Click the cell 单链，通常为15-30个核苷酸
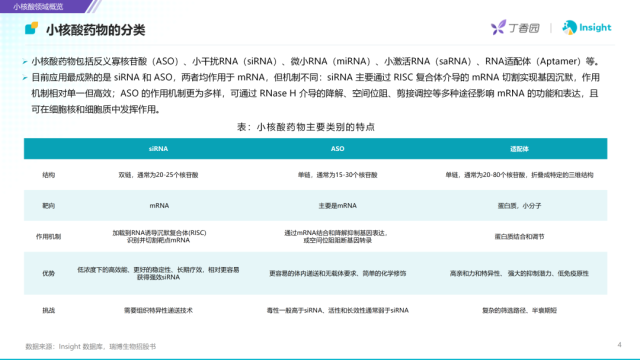The width and height of the screenshot is (640, 360). click(x=338, y=175)
